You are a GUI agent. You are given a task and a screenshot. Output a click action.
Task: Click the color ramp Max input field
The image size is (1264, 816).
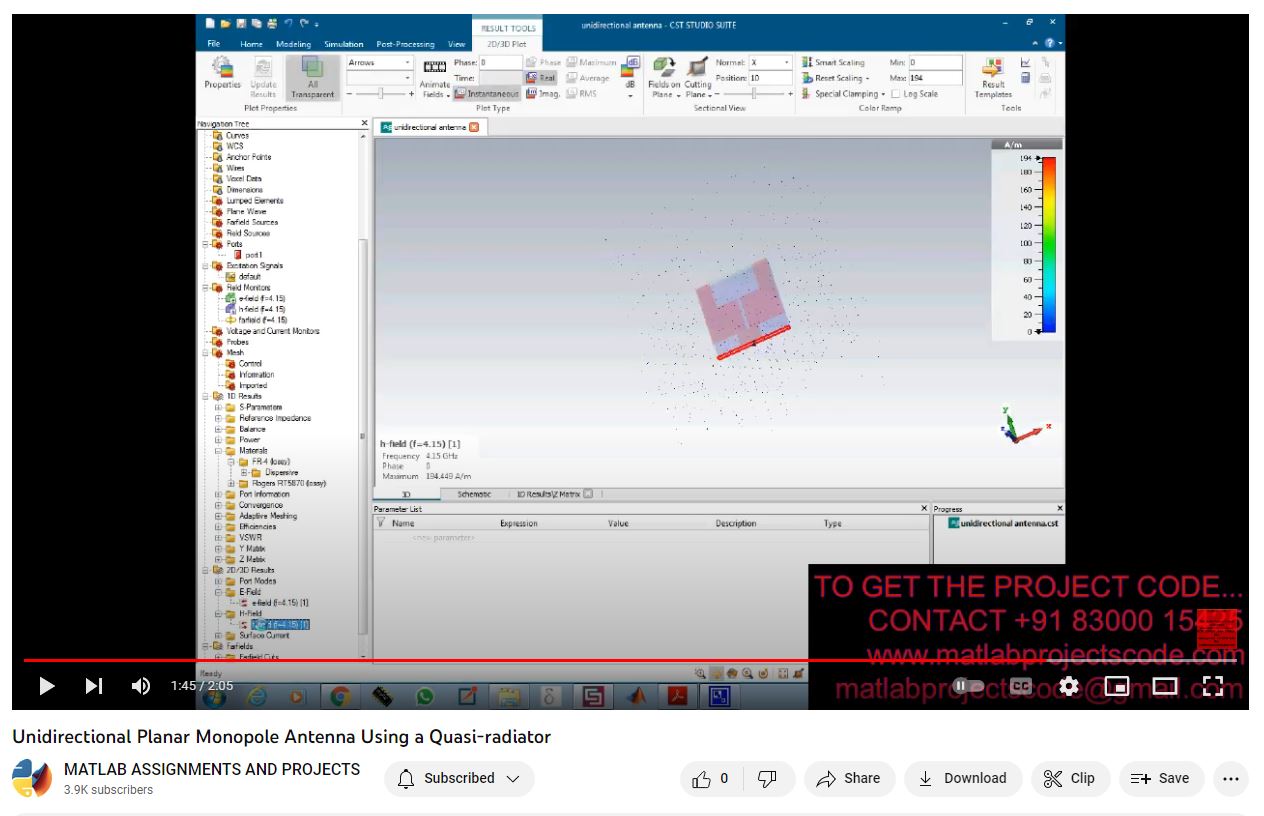(935, 78)
